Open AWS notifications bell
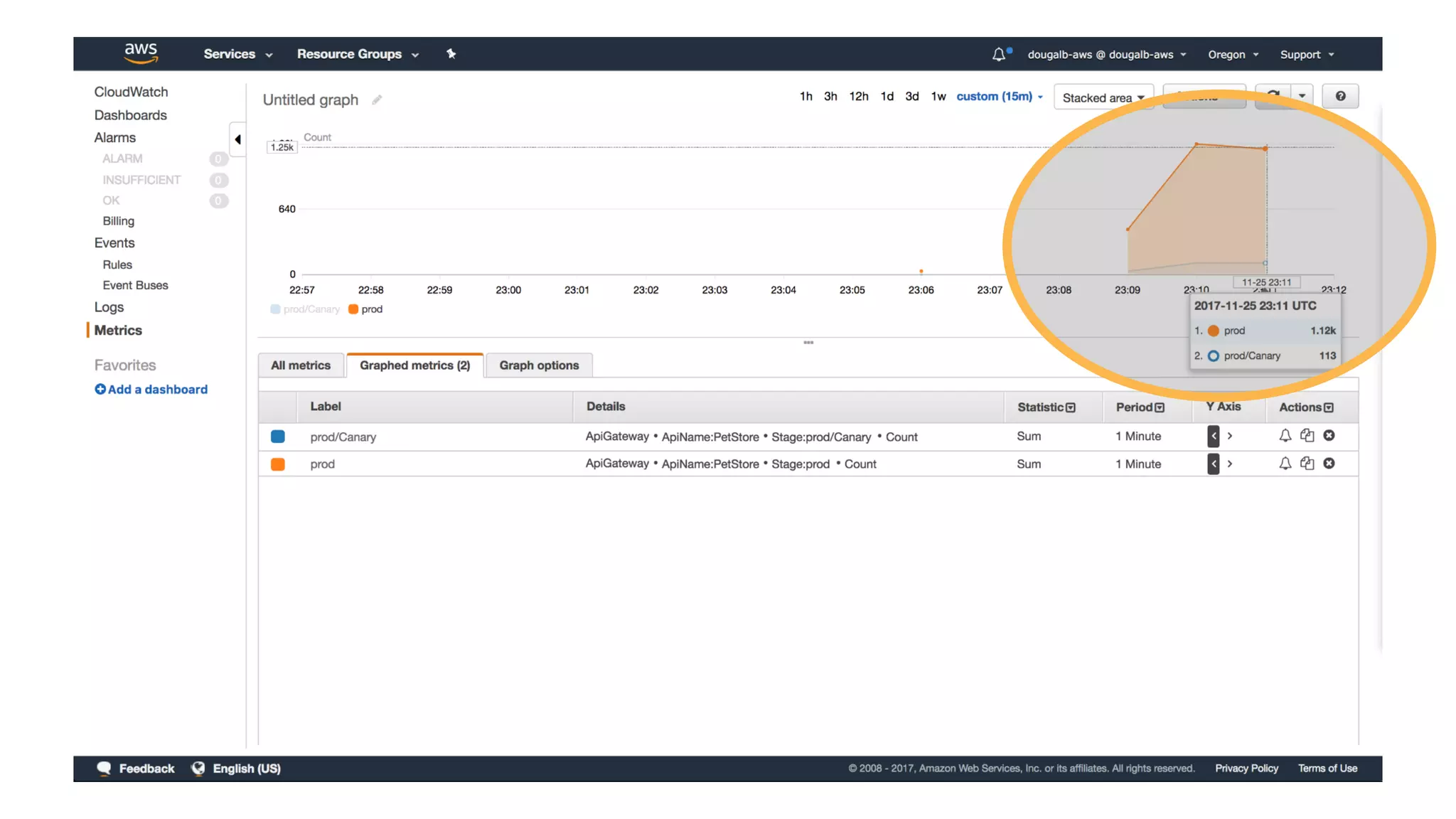Viewport: 1456px width, 819px height. (999, 55)
